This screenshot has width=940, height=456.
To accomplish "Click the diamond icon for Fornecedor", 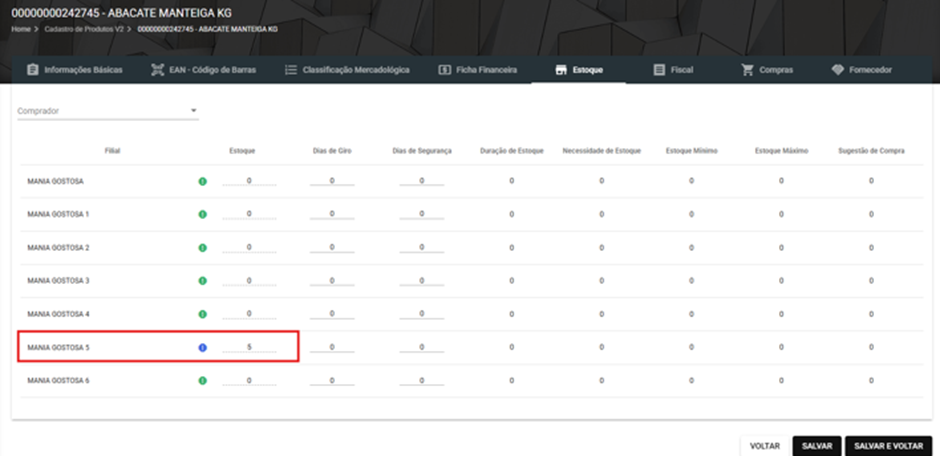I will 837,70.
